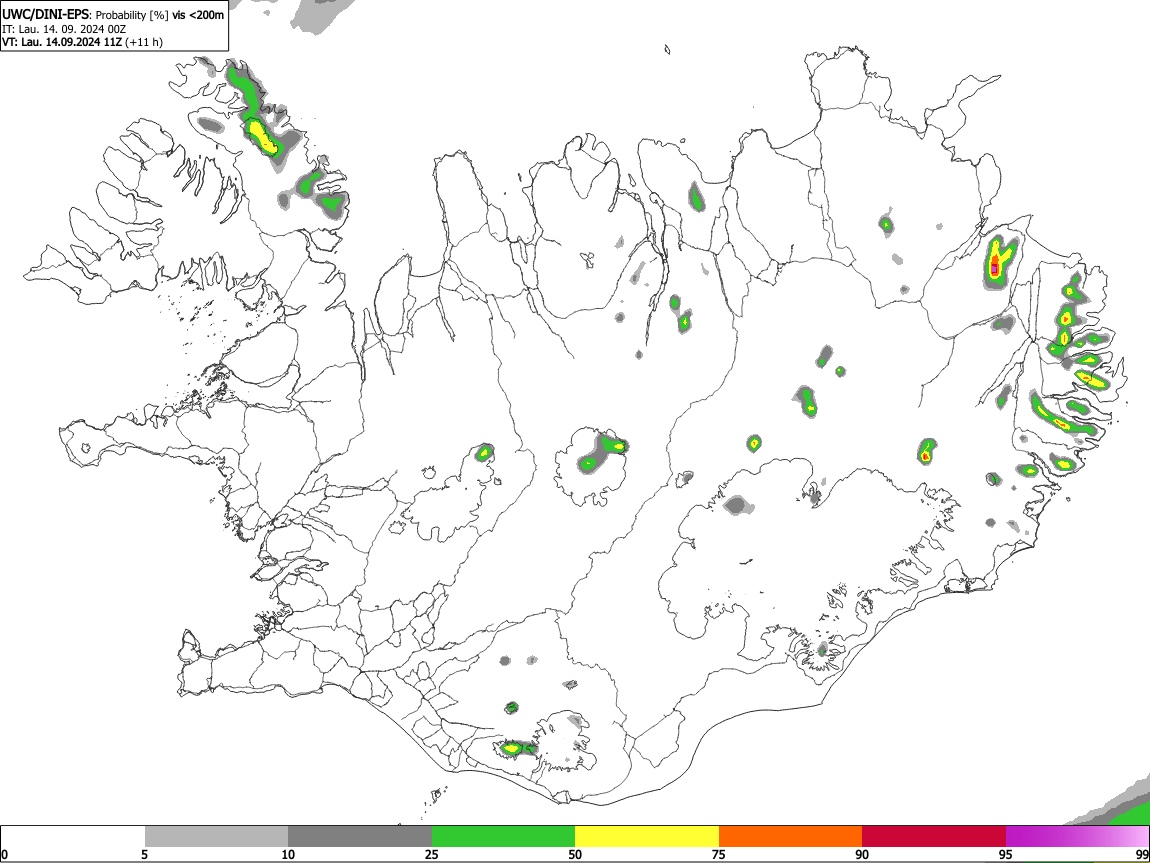The image size is (1150, 863).
Task: Click the legend value 95
Action: pos(1006,854)
